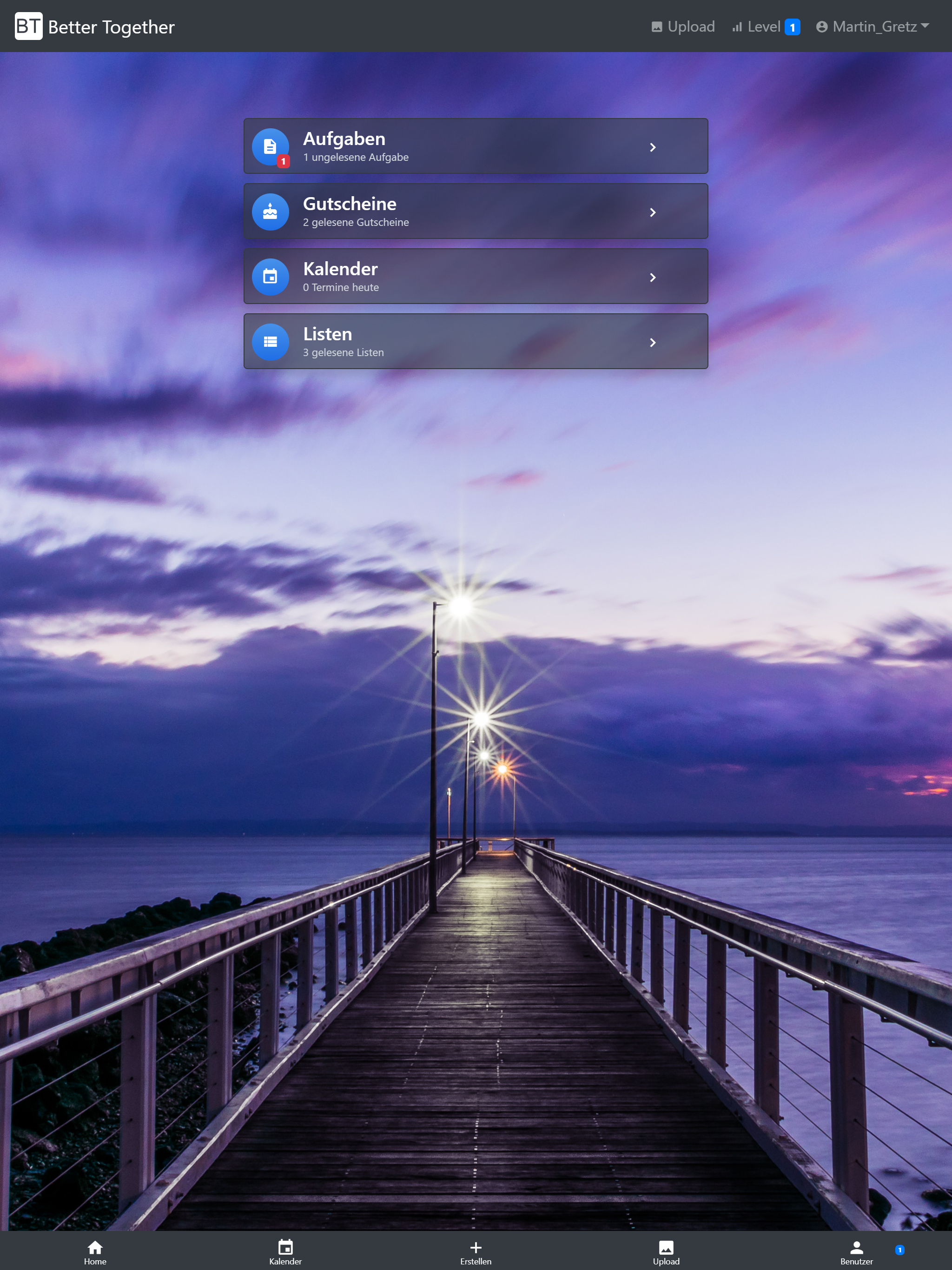Click the chevron arrow on the Gutscheine card
The height and width of the screenshot is (1270, 952).
click(x=653, y=212)
